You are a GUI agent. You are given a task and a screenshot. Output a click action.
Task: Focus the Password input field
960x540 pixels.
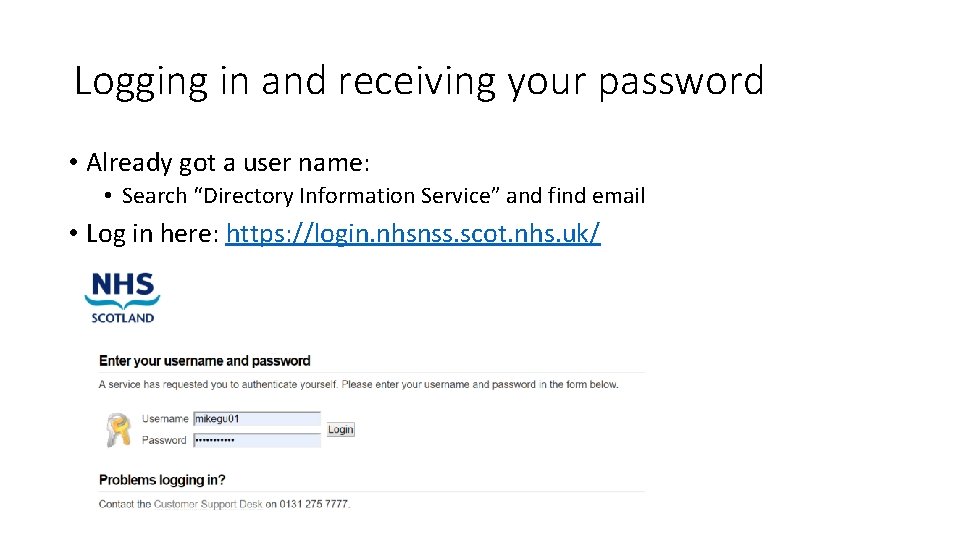tap(257, 440)
